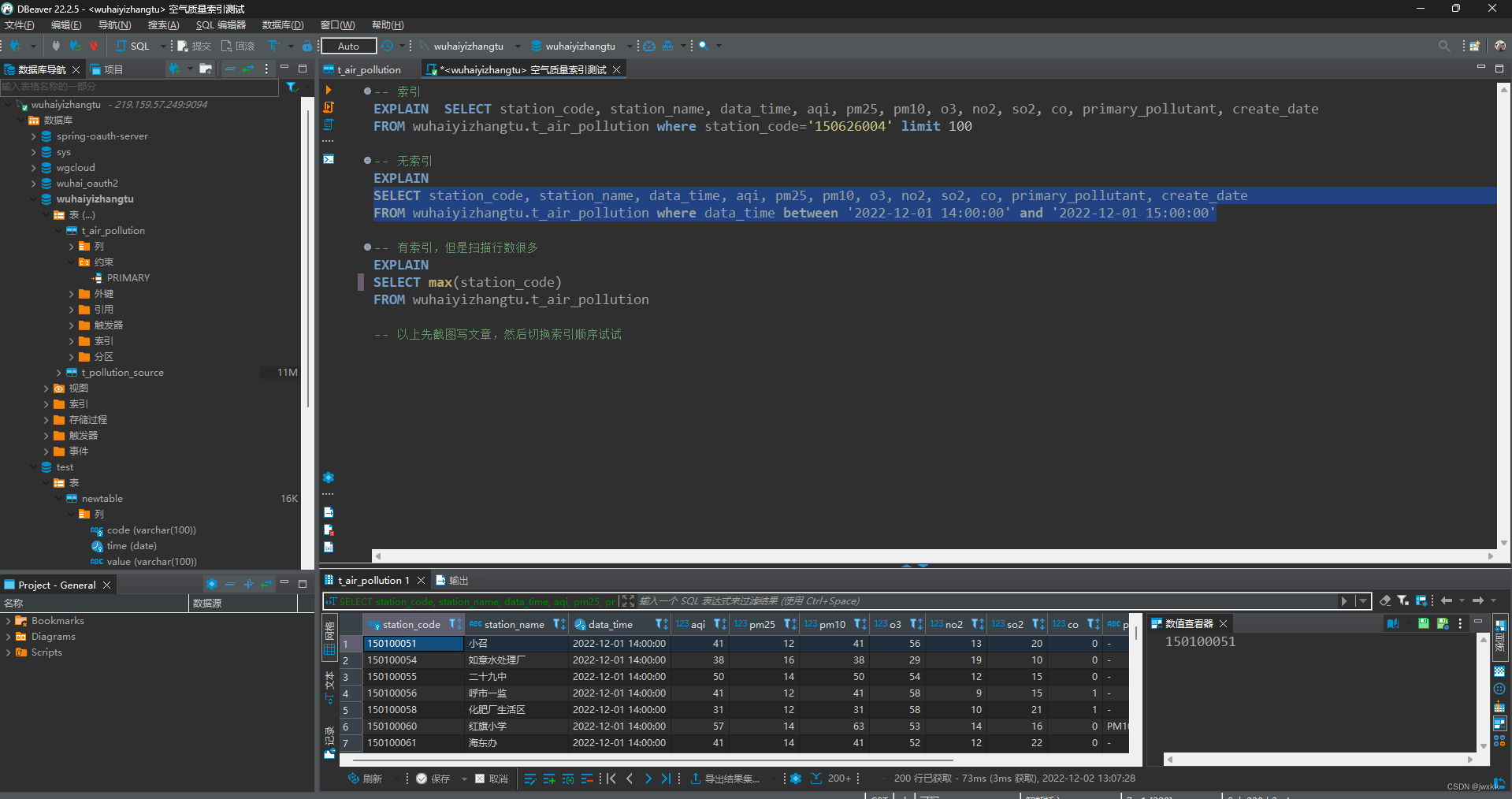Click the filter history dropdown arrow
This screenshot has height=799, width=1512.
(1362, 601)
